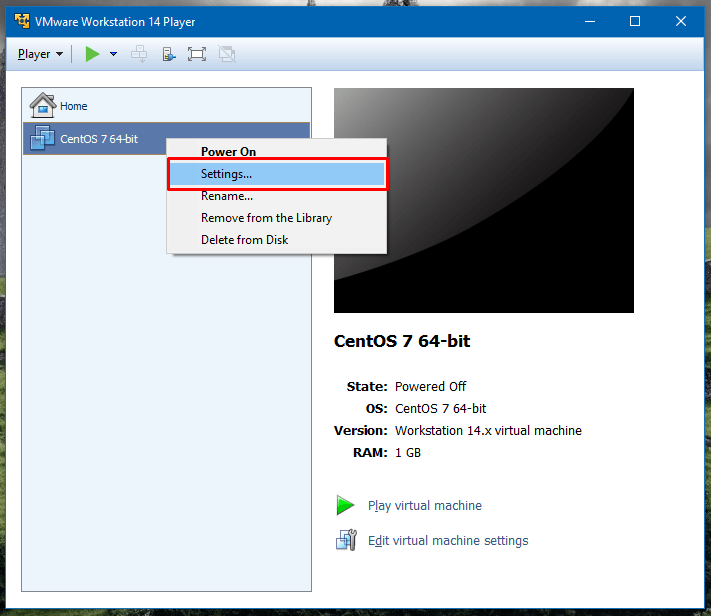The width and height of the screenshot is (711, 616).
Task: Choose Delete from Disk menu entry
Action: pos(277,240)
